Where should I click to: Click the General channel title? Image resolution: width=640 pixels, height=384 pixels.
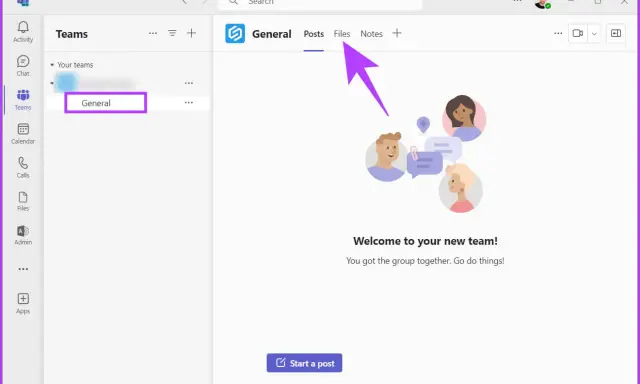[271, 34]
